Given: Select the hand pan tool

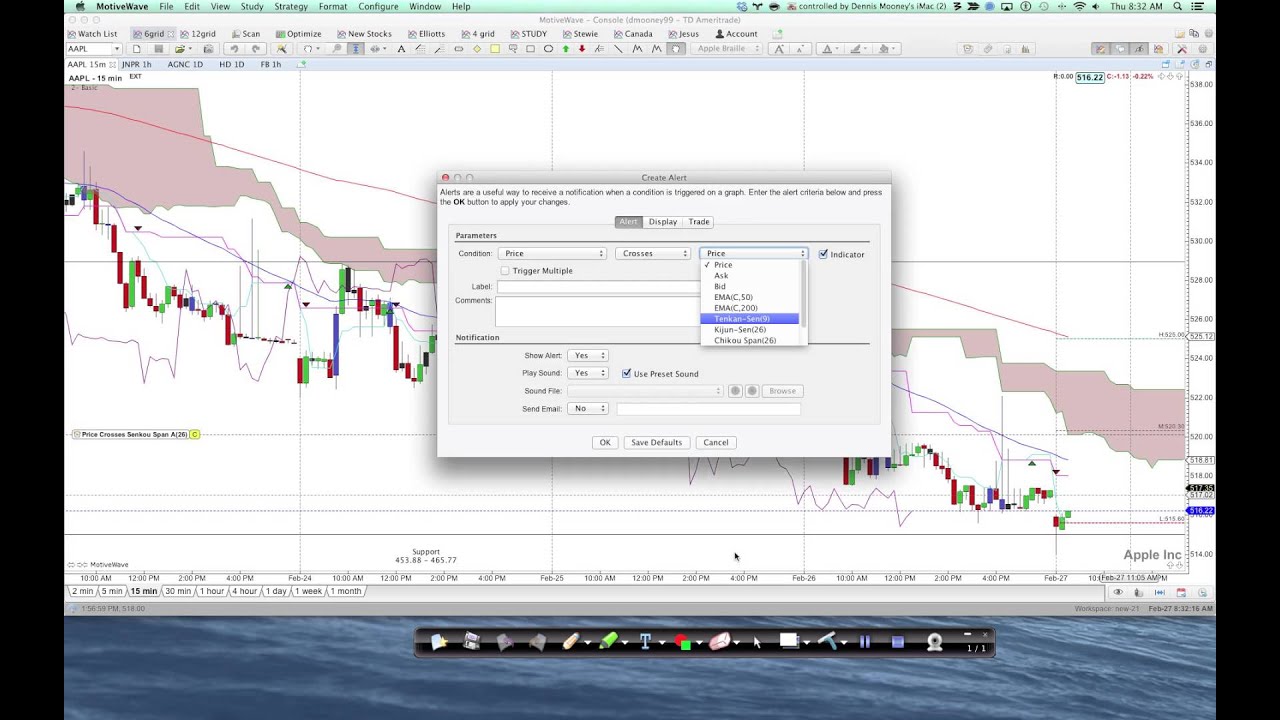Looking at the screenshot, I should [676, 48].
